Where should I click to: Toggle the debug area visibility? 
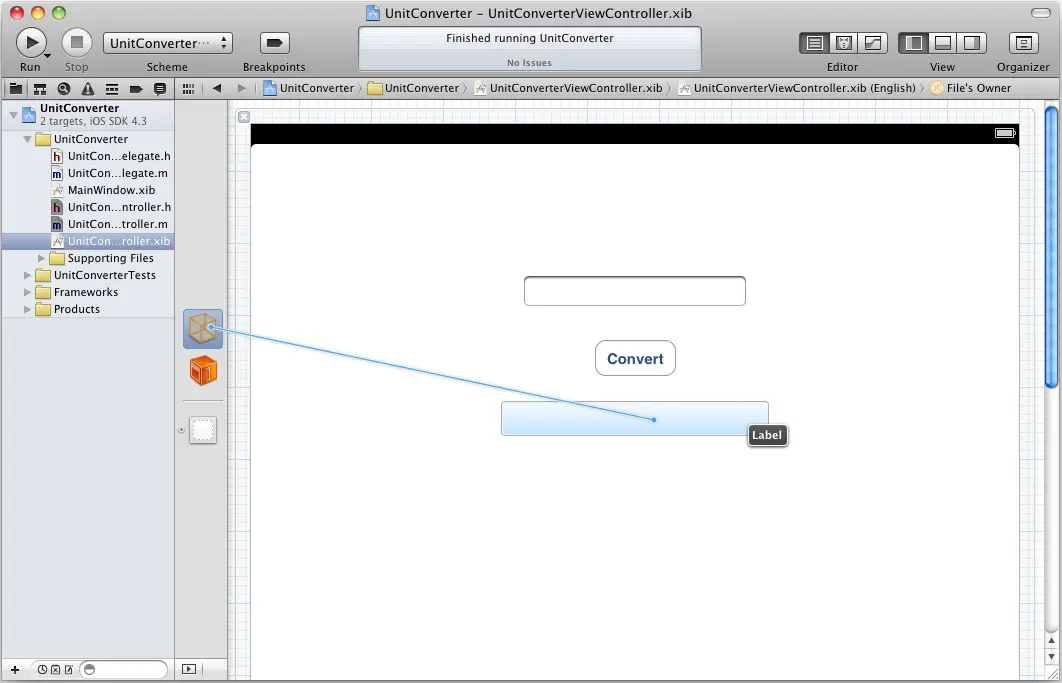click(944, 43)
